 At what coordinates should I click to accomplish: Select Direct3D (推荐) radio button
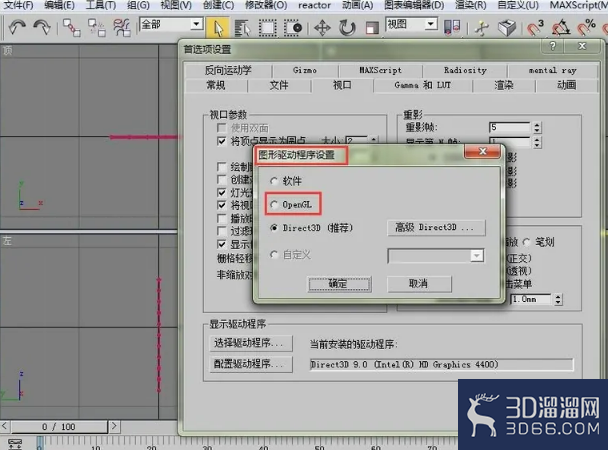[274, 228]
